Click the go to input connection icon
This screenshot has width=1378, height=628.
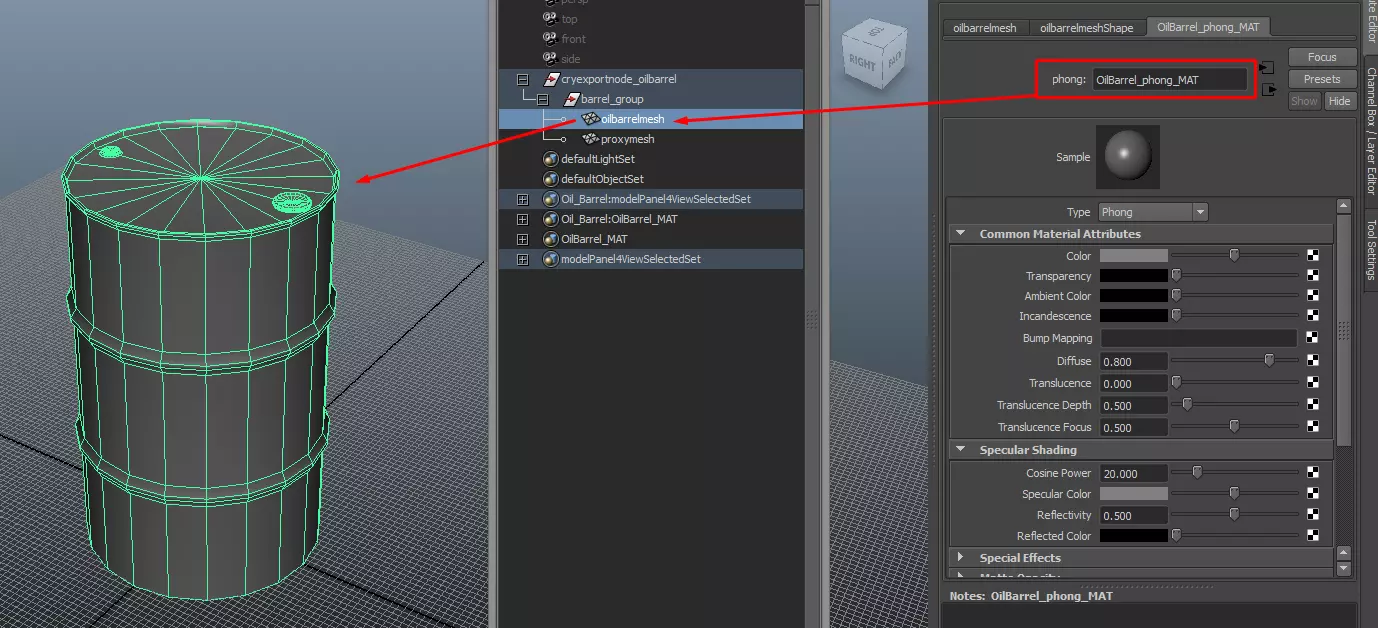(x=1268, y=67)
